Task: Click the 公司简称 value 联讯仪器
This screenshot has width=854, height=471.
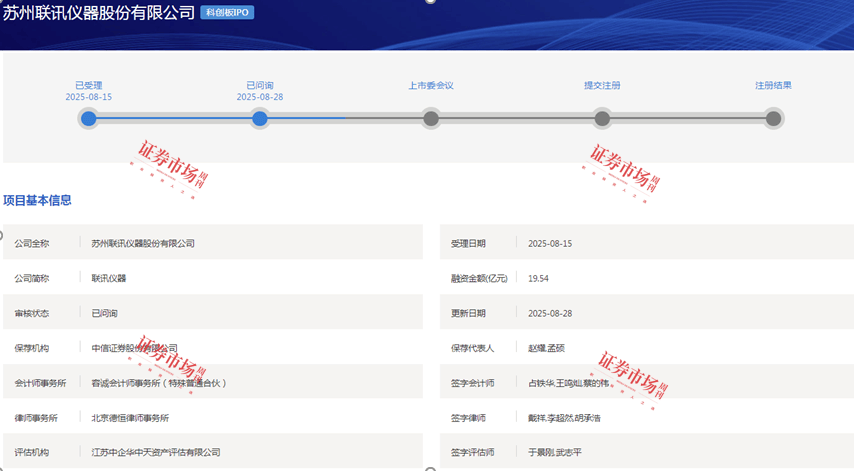Action: 109,278
